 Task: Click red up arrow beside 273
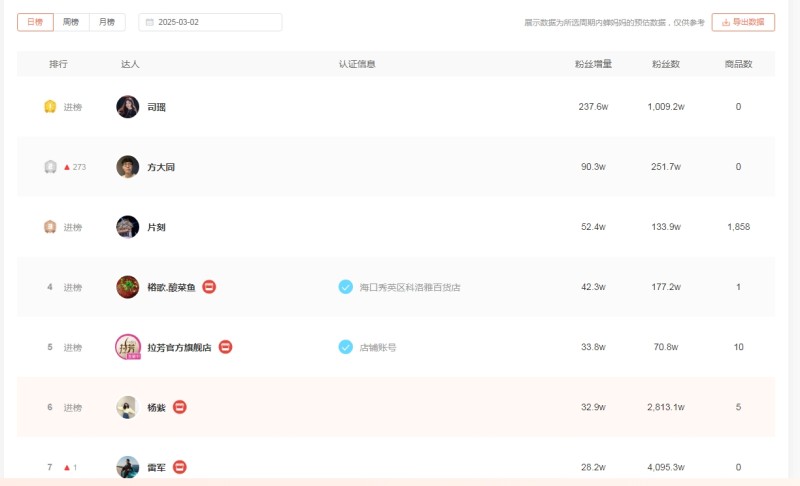(66, 167)
